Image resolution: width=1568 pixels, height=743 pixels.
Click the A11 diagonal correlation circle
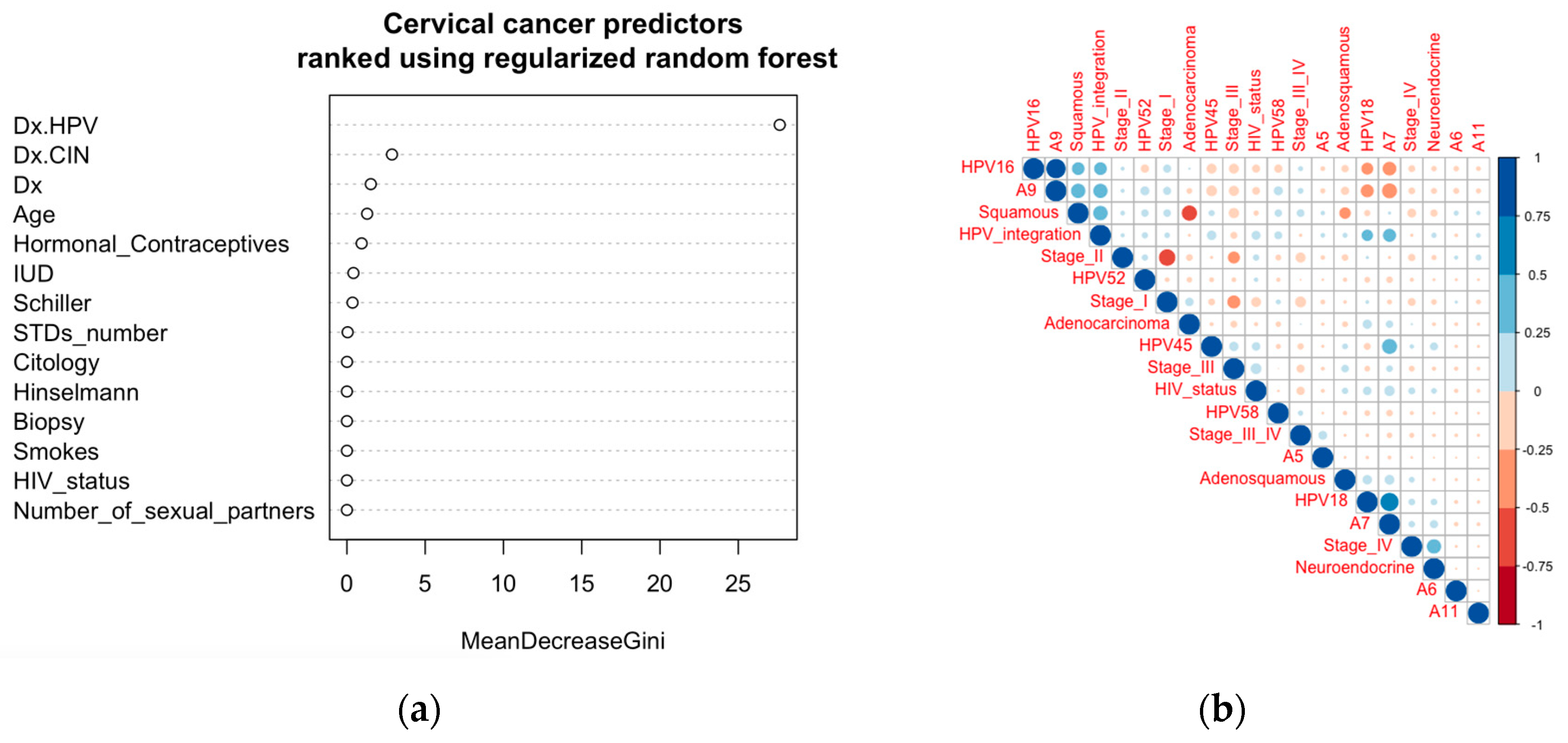(x=1478, y=613)
